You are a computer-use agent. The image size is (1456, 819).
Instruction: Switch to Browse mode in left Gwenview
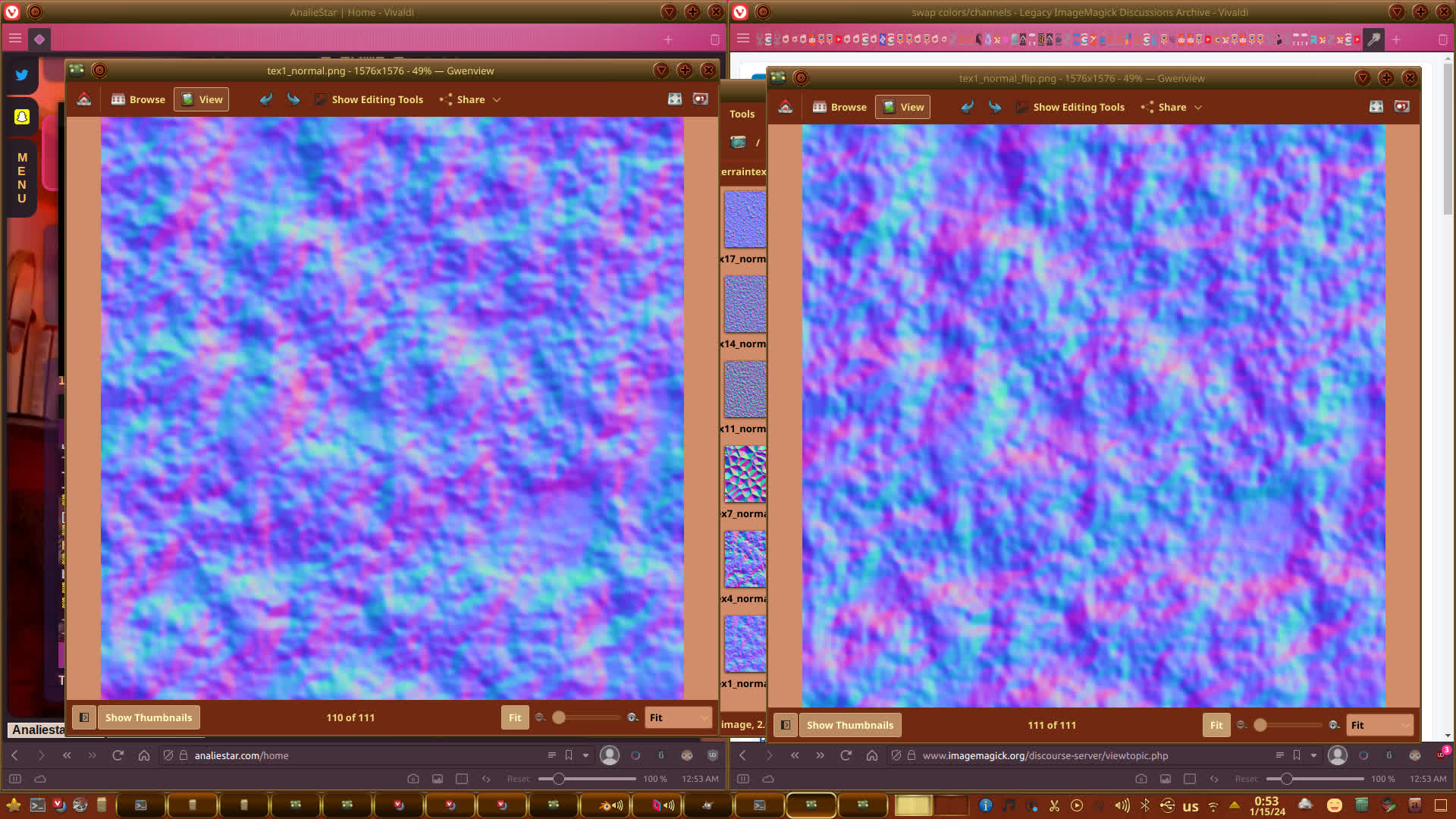(138, 99)
